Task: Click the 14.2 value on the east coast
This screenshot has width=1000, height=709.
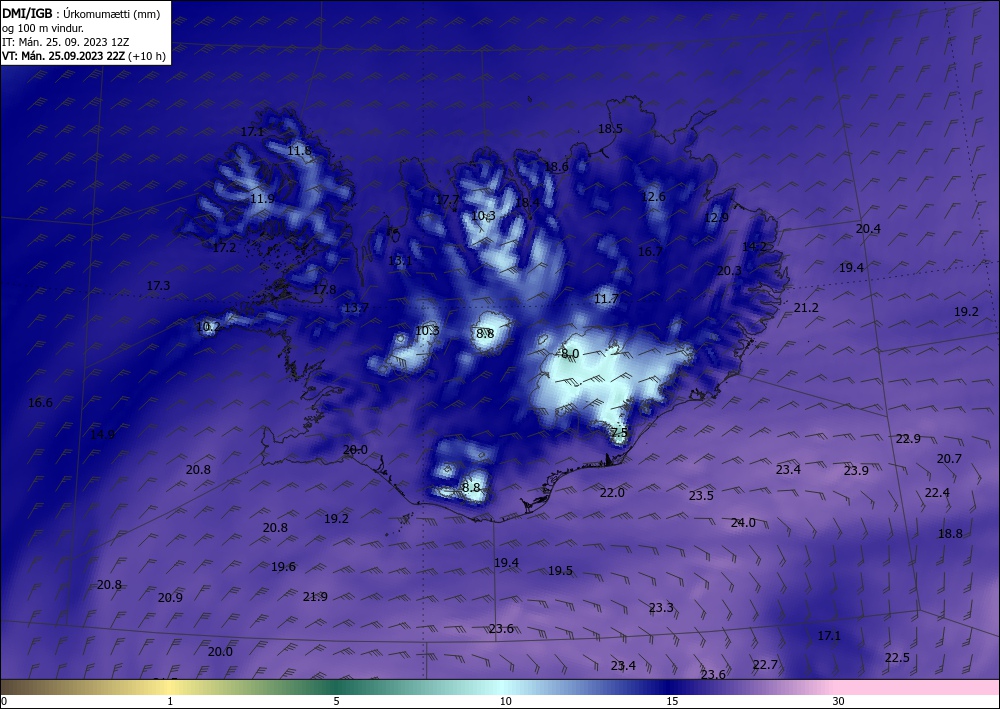Action: click(754, 247)
